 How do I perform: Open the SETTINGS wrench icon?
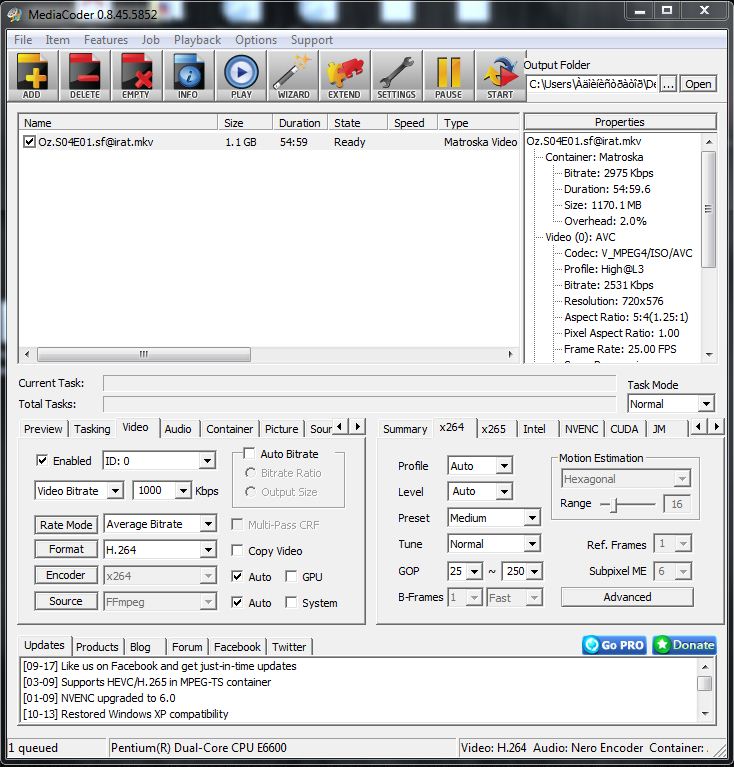(397, 76)
